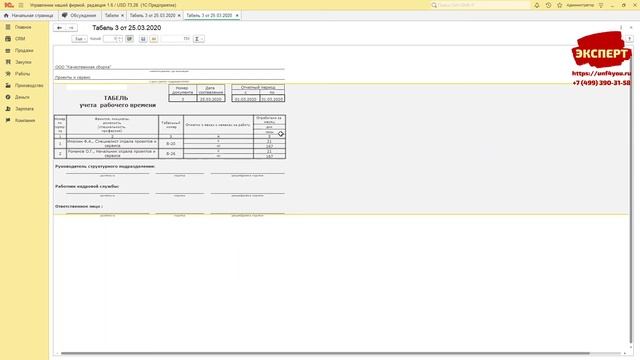Click the Табель 3 от 25.03.2020 heading
The height and width of the screenshot is (360, 640).
(127, 28)
